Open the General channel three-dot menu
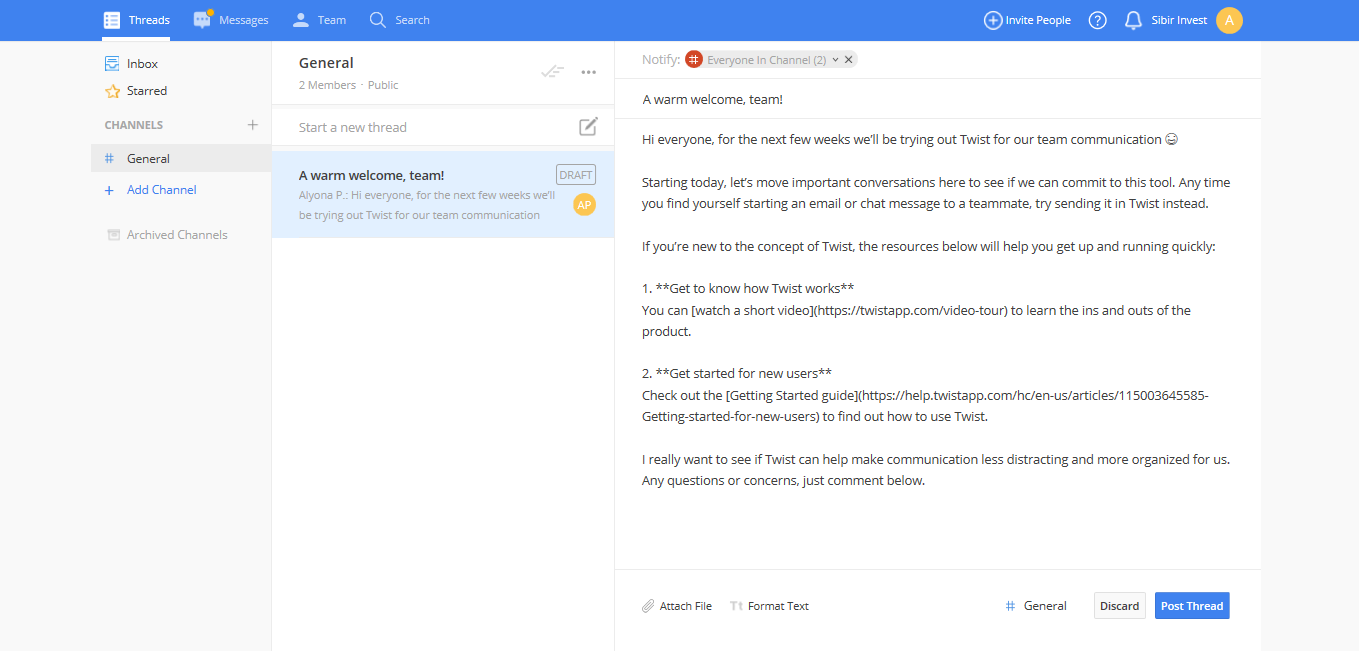The image size is (1359, 651). 589,72
